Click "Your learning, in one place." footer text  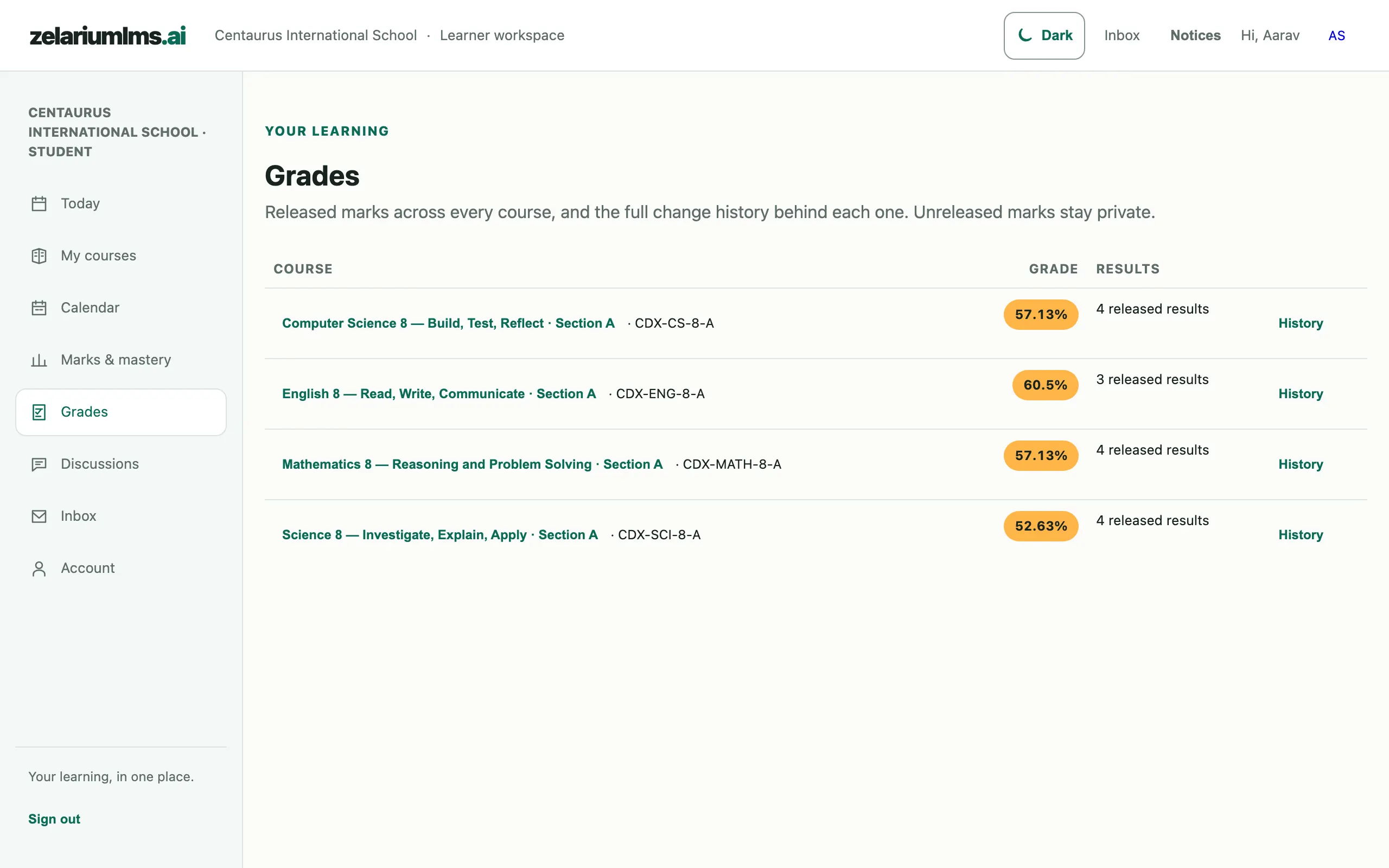click(x=111, y=777)
